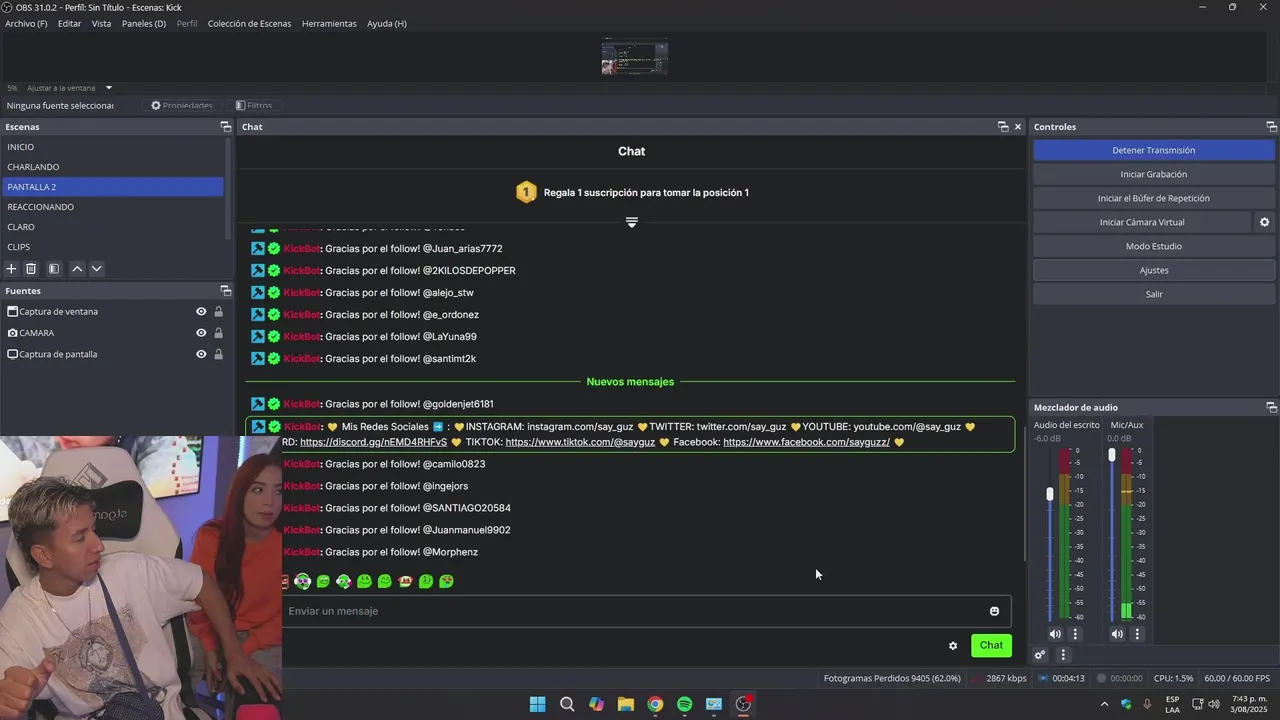
Task: Hide CAMARA source
Action: point(201,333)
